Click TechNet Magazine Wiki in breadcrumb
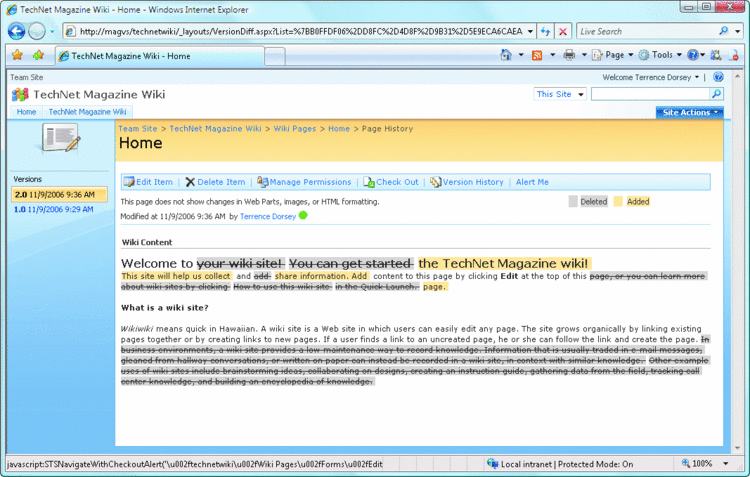Image resolution: width=750 pixels, height=477 pixels. (x=215, y=129)
